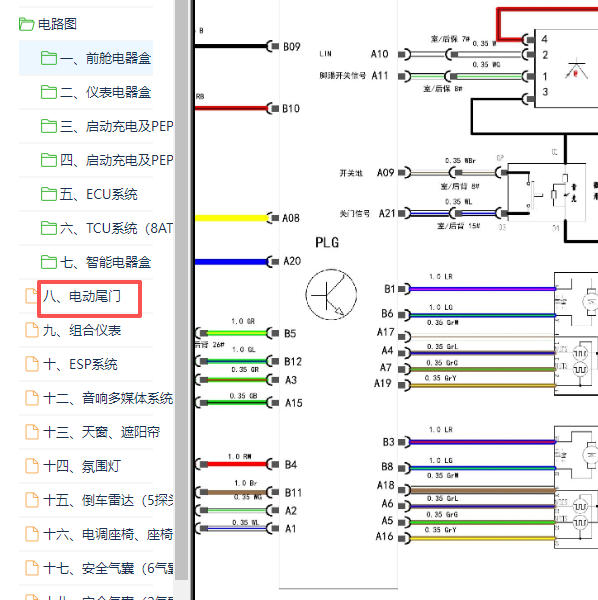Open 二、仪表电器盒 folder
598x600 pixels.
click(x=105, y=92)
